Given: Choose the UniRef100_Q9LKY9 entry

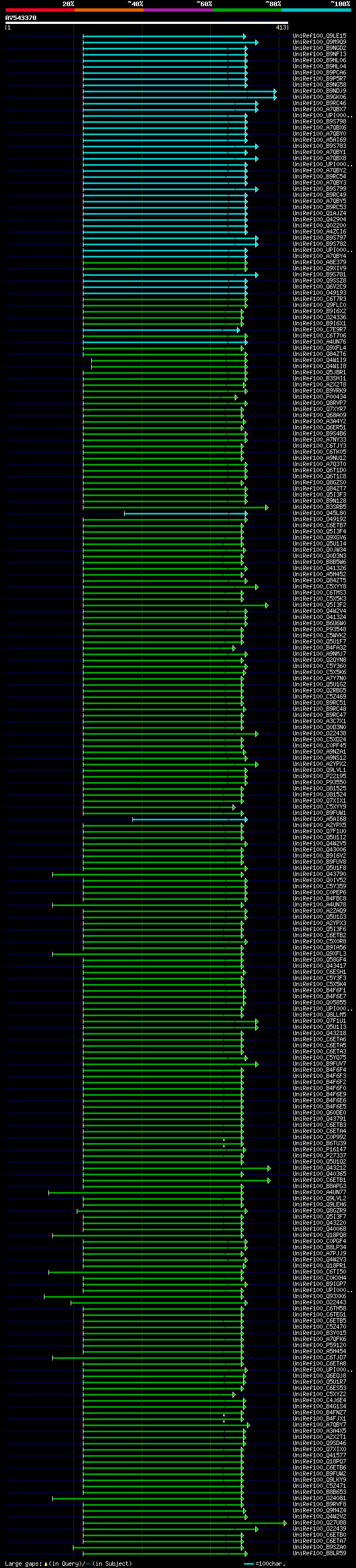Looking at the screenshot, I should (x=319, y=1480).
